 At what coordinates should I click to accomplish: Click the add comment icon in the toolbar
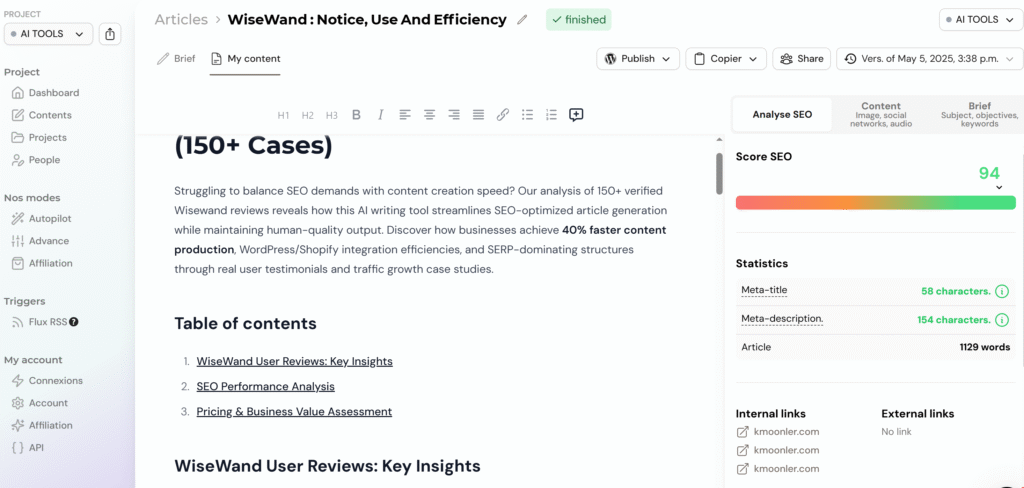(576, 115)
